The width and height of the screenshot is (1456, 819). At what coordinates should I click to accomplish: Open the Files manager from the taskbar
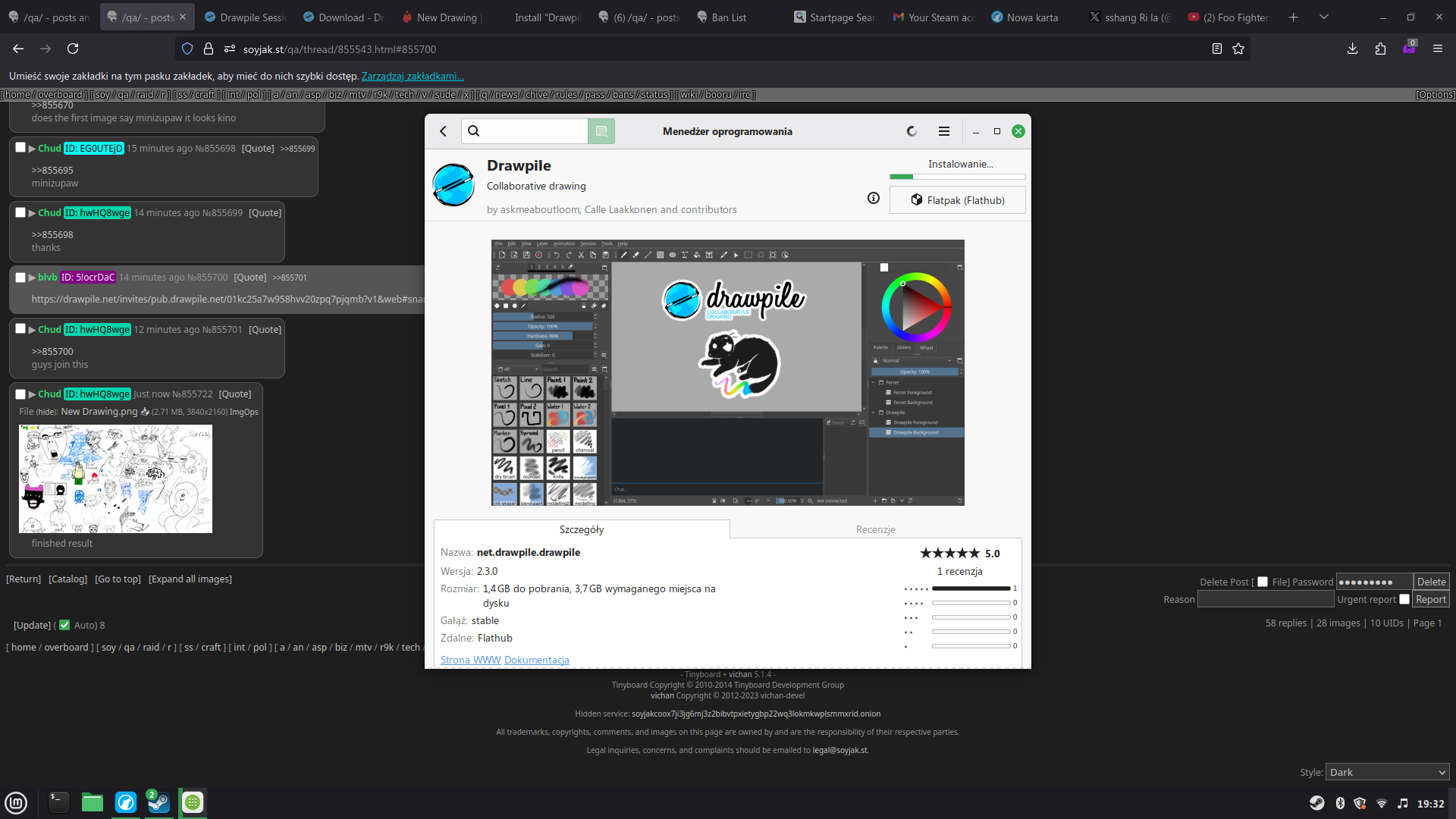(x=93, y=802)
